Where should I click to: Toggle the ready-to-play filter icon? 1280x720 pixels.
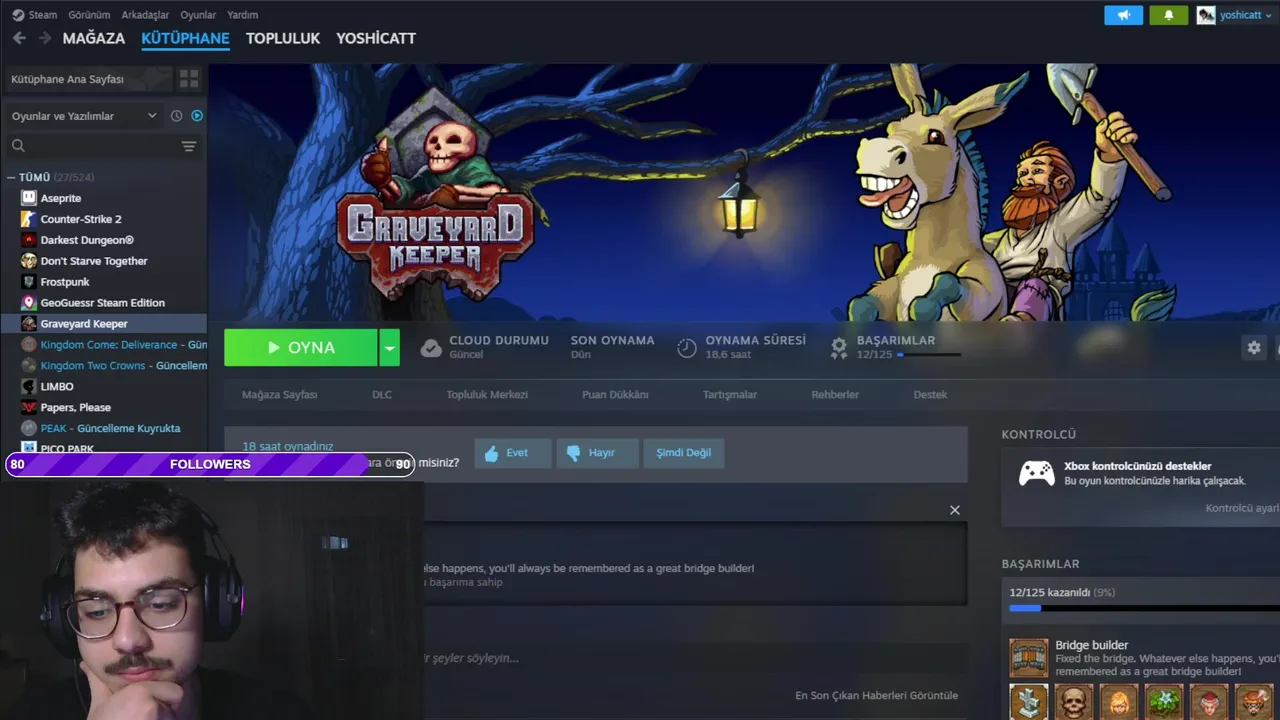[x=197, y=116]
